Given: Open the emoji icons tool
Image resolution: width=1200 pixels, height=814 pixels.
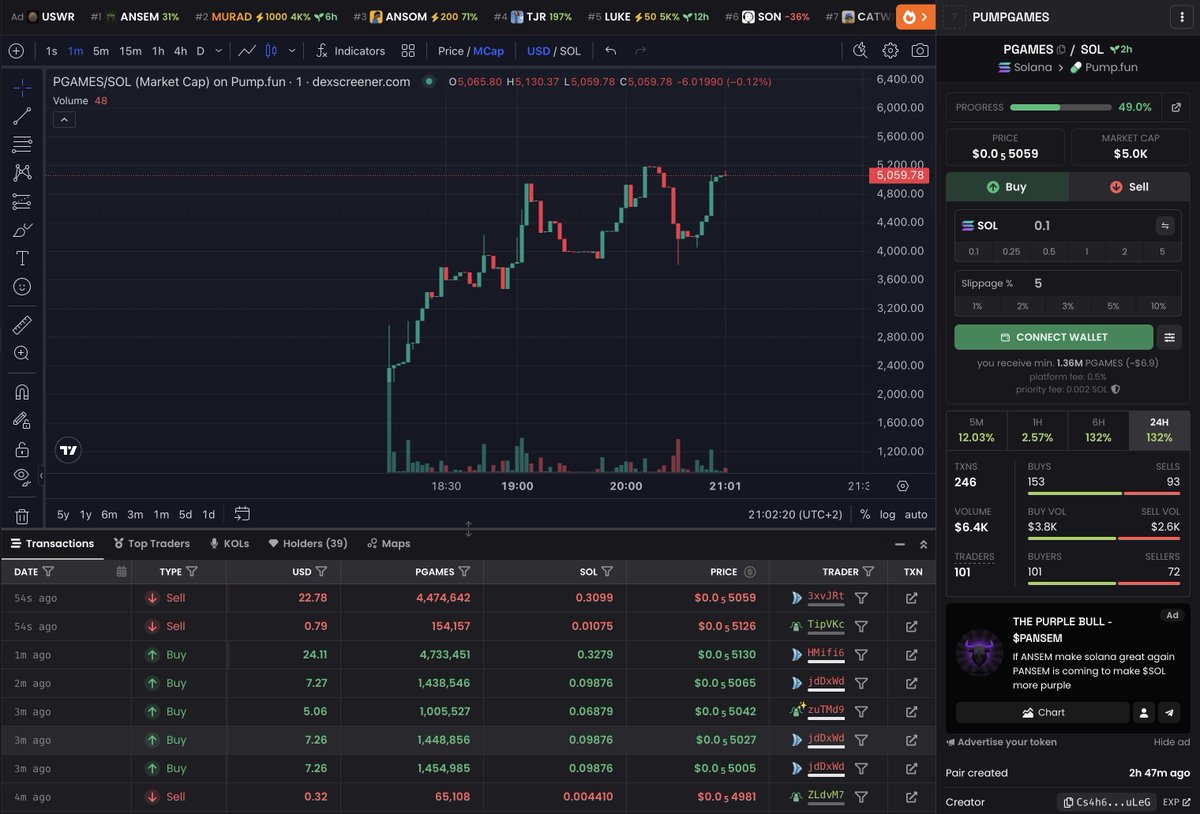Looking at the screenshot, I should 22,286.
